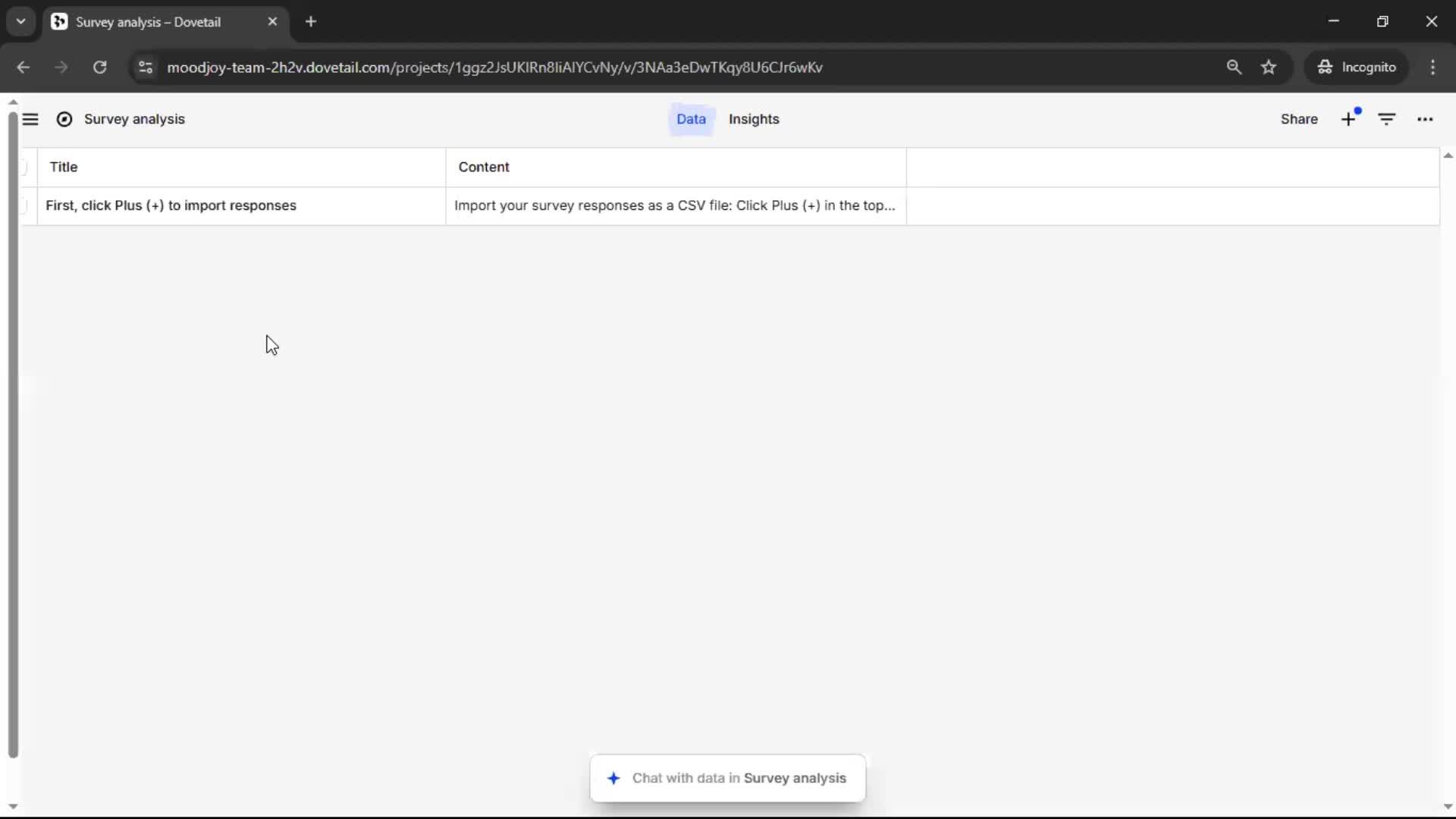The width and height of the screenshot is (1456, 819).
Task: Click the browser zoom magnifier icon
Action: pyautogui.click(x=1234, y=67)
